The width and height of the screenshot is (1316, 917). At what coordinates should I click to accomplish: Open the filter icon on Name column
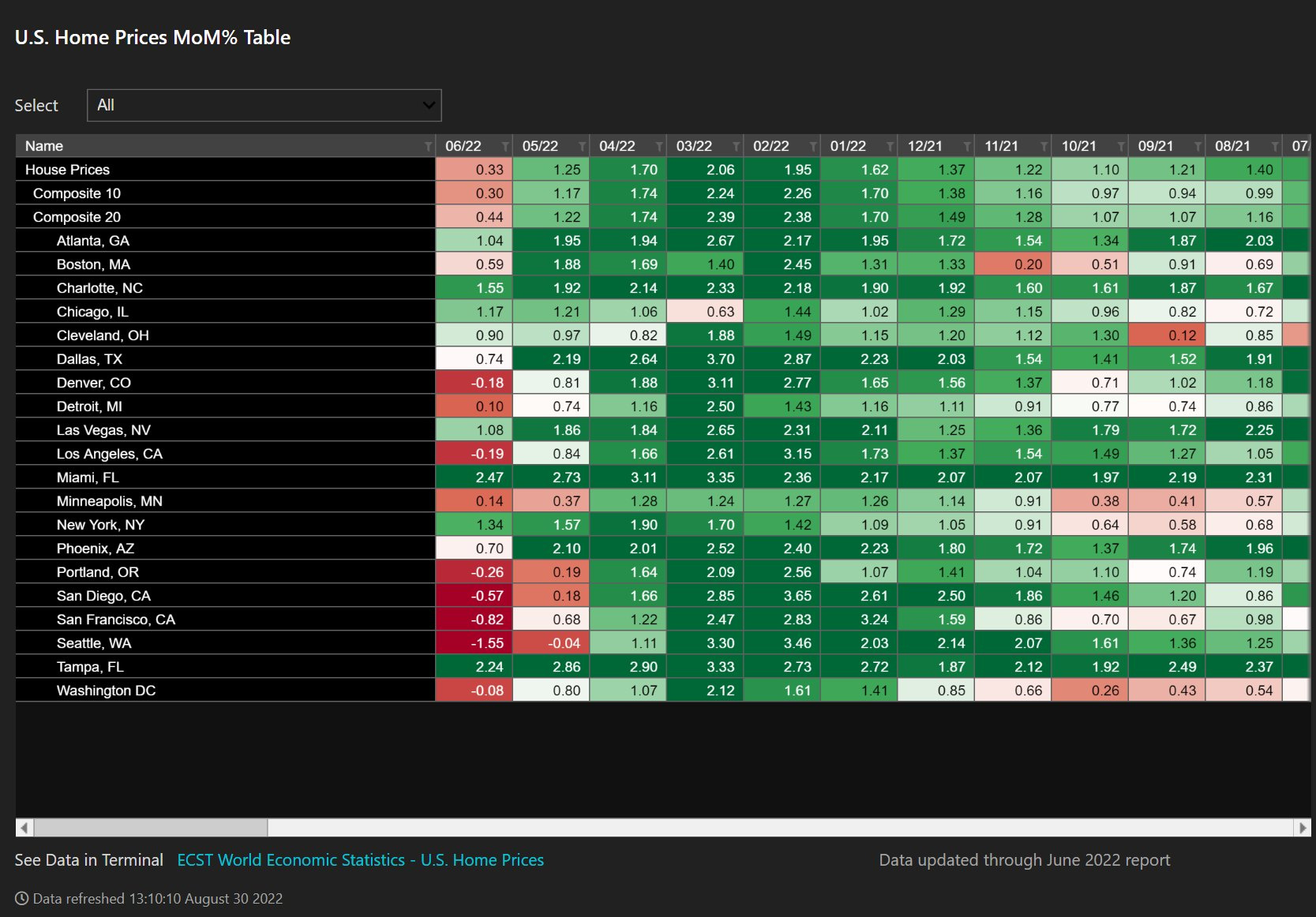pyautogui.click(x=428, y=147)
